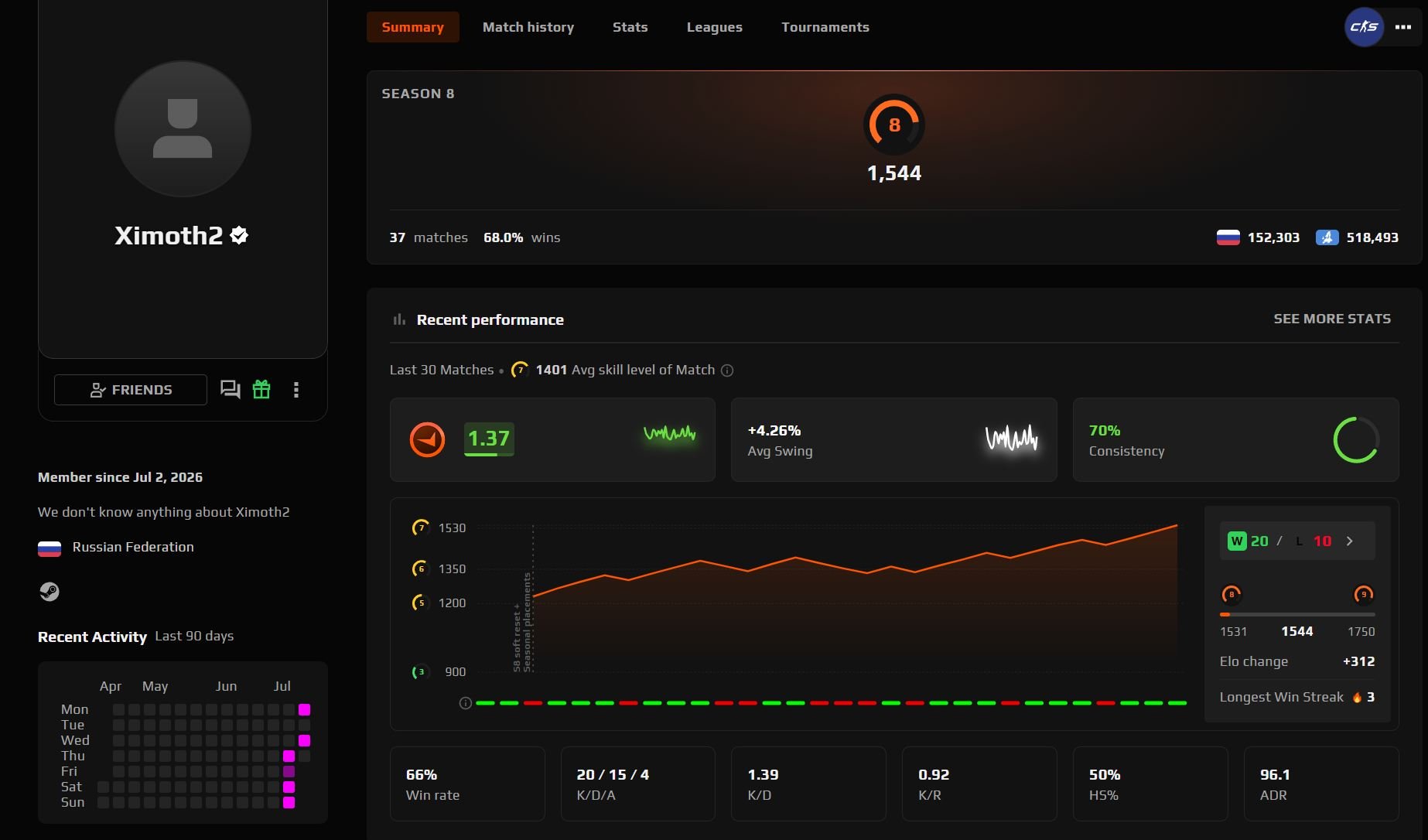Click the green rating sparkline chart
1428x840 pixels.
[670, 433]
